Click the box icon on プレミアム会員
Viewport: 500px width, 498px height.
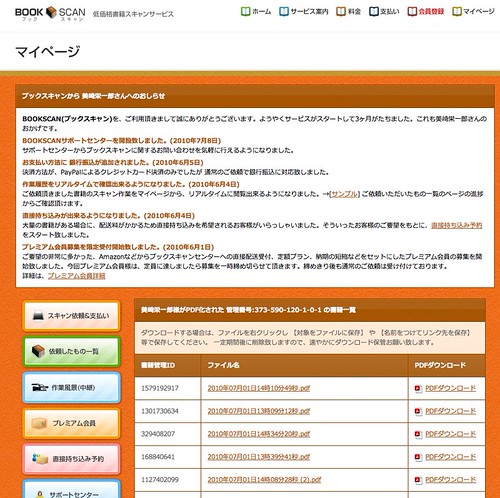(39, 423)
